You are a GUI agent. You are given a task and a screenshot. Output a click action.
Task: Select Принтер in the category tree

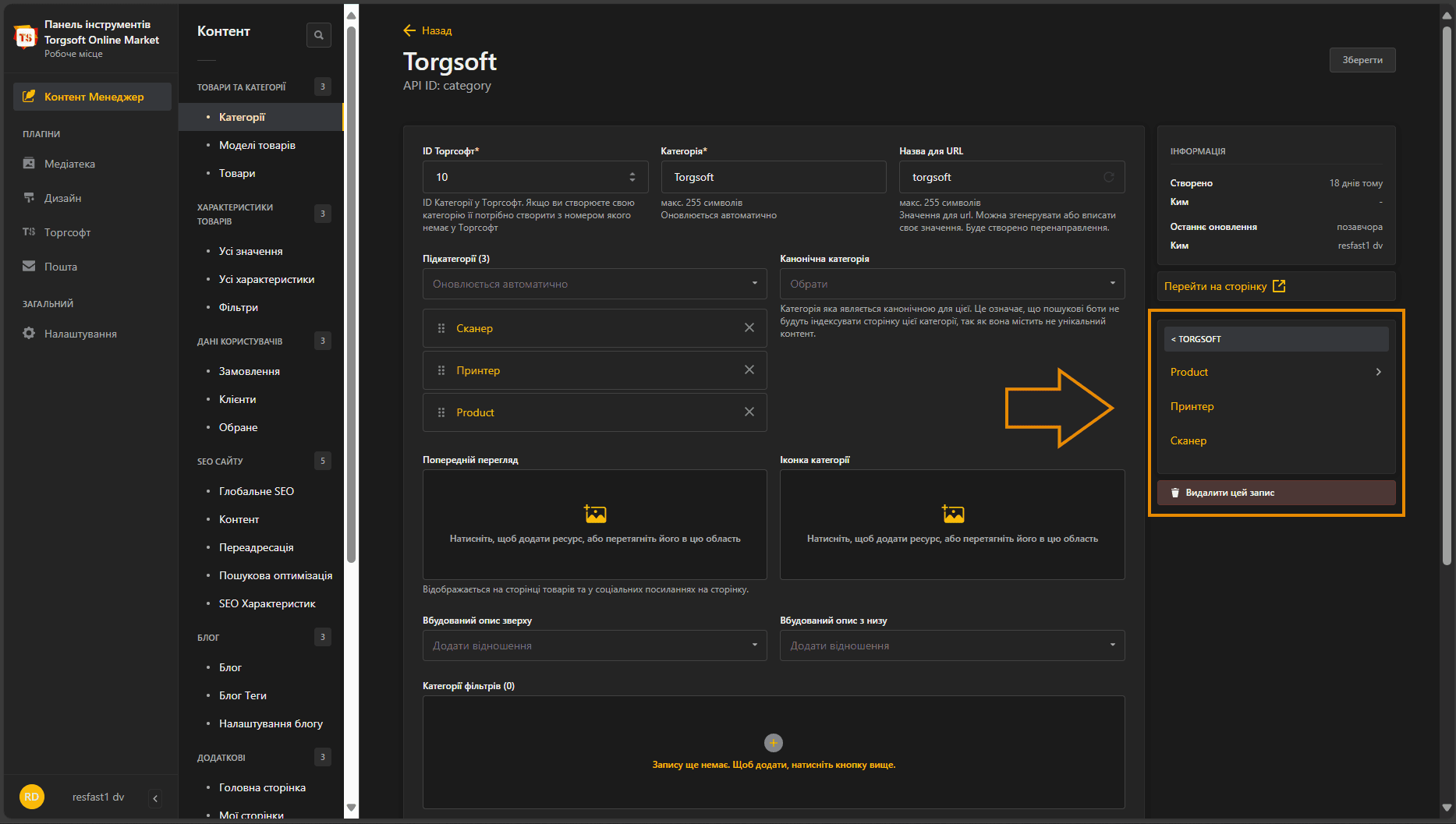pyautogui.click(x=1192, y=406)
